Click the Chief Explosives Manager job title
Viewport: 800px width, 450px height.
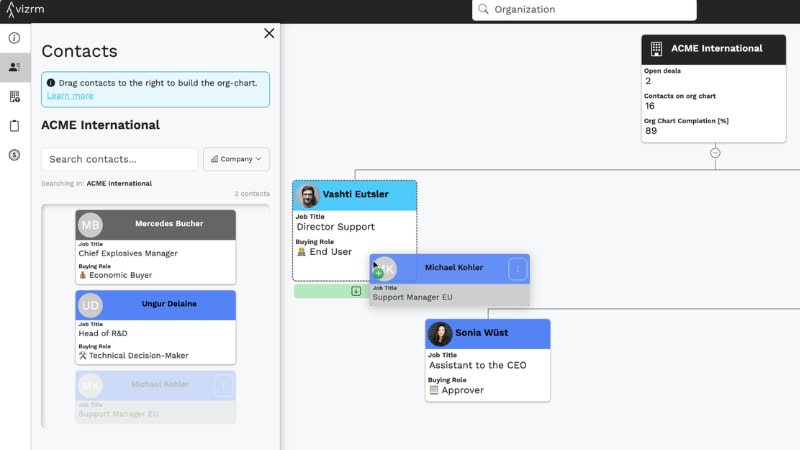click(128, 253)
